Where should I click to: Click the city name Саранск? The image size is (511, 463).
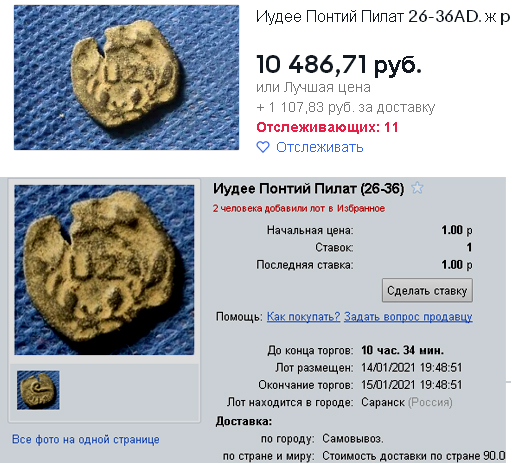click(383, 402)
